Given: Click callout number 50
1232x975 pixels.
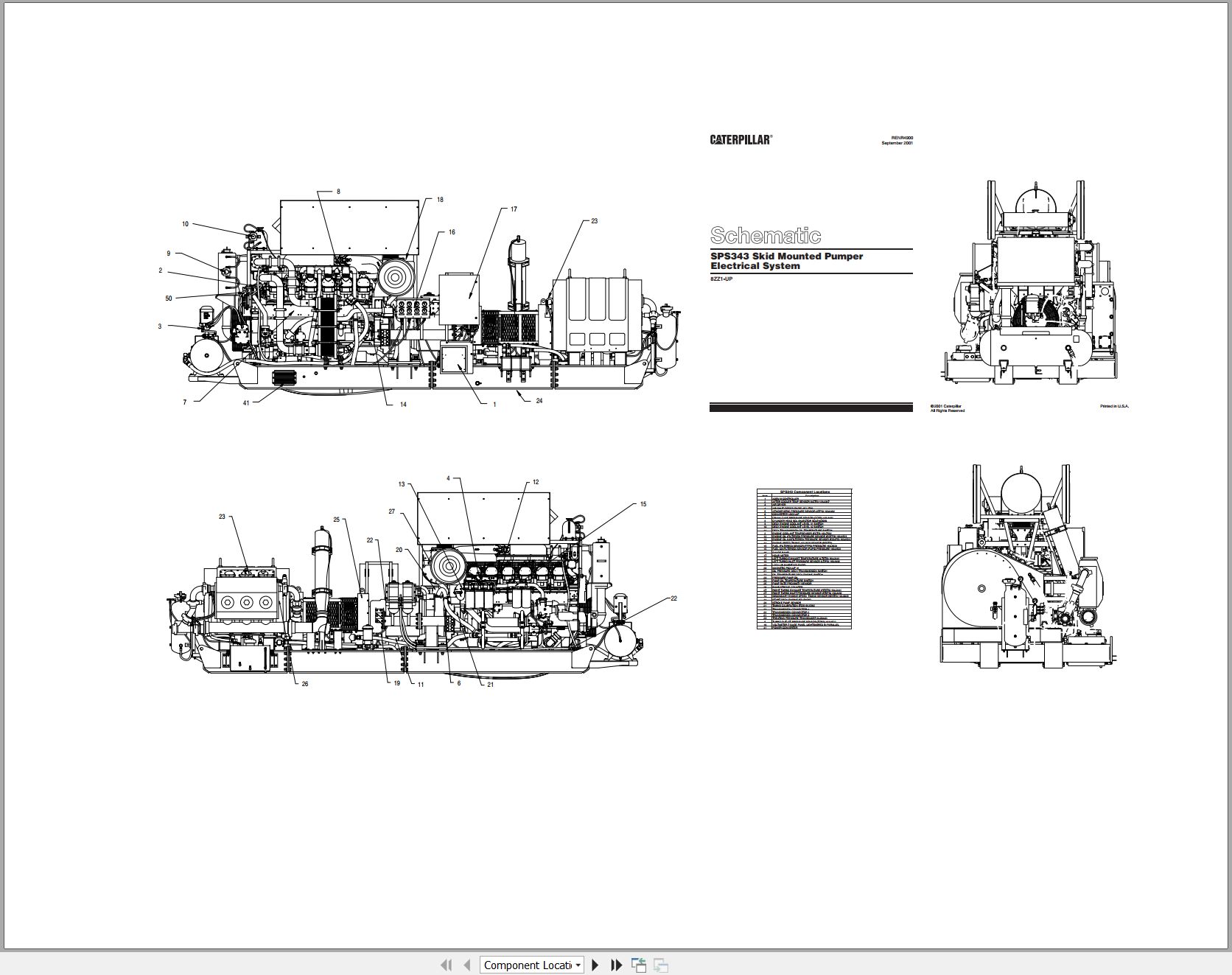Looking at the screenshot, I should pos(169,298).
